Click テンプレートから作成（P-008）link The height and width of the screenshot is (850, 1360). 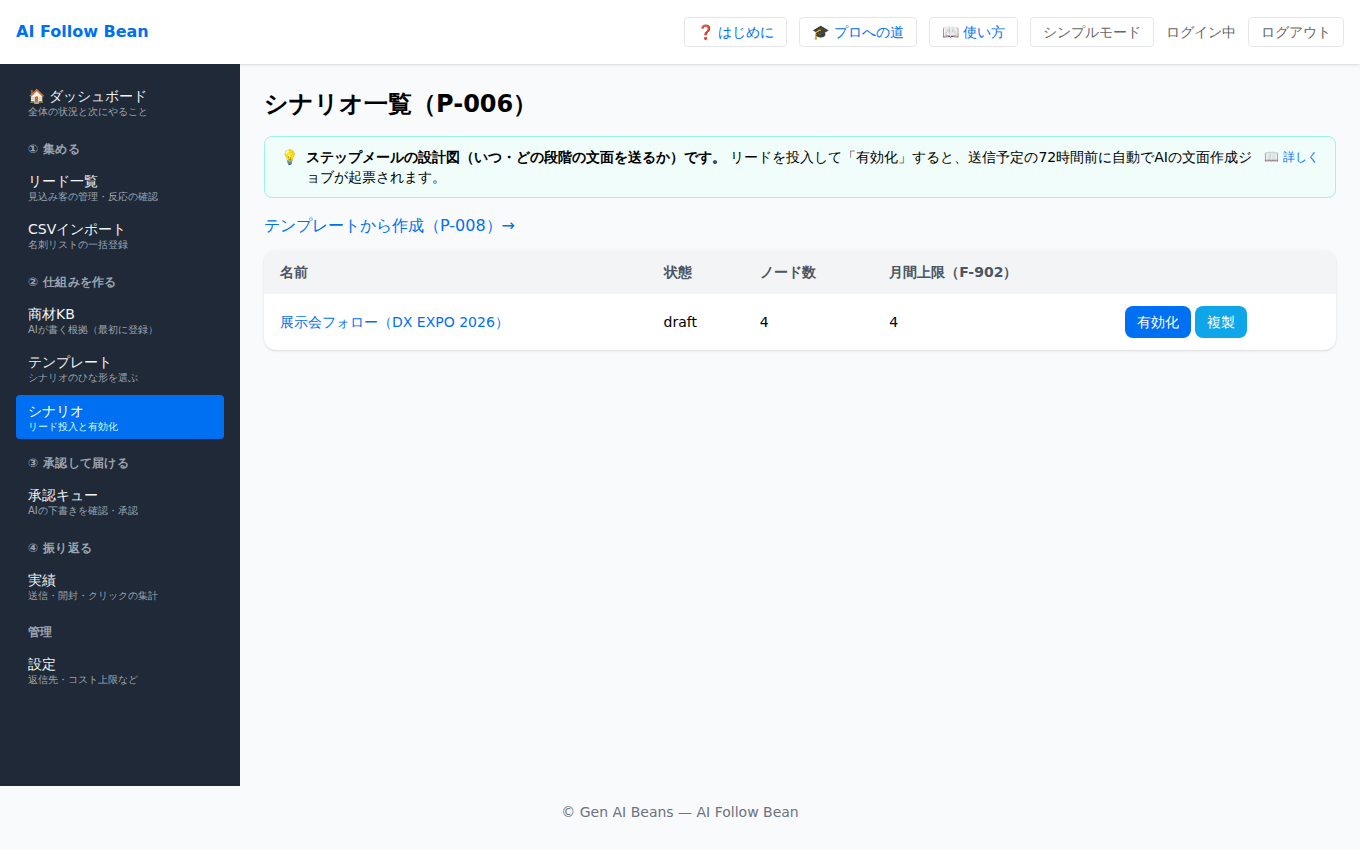(390, 226)
